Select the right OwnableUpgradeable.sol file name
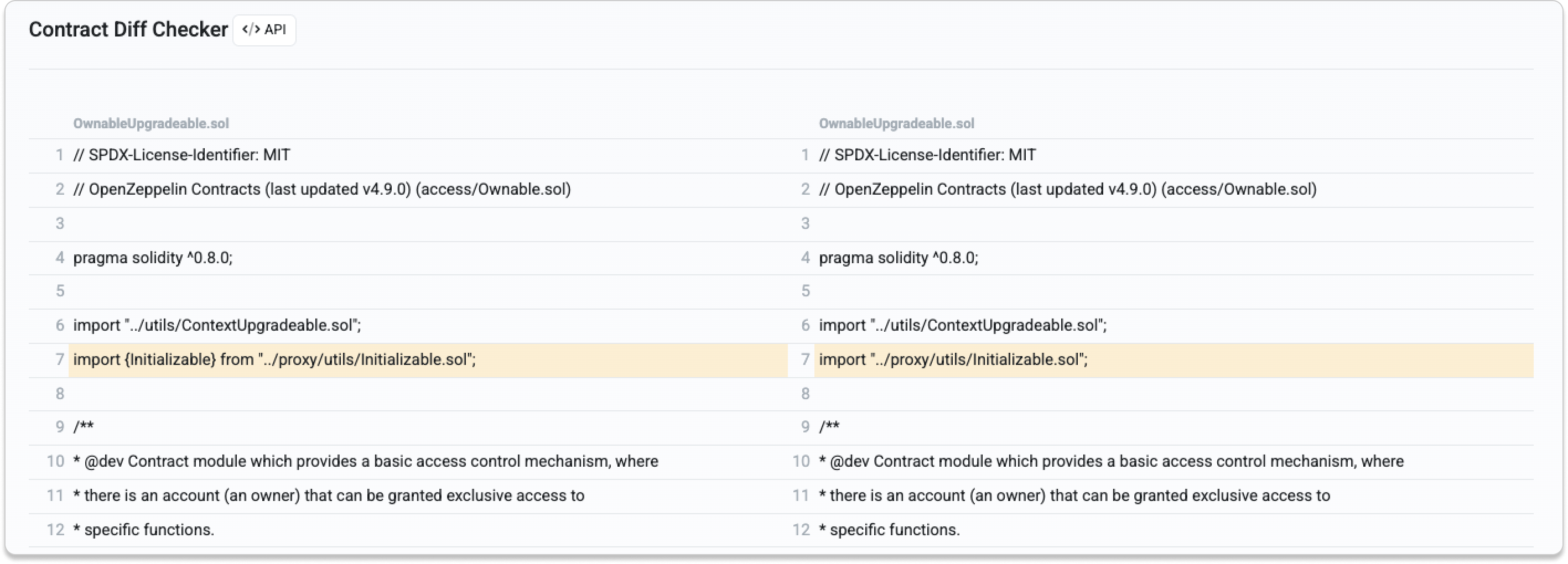The image size is (1568, 564). point(896,123)
